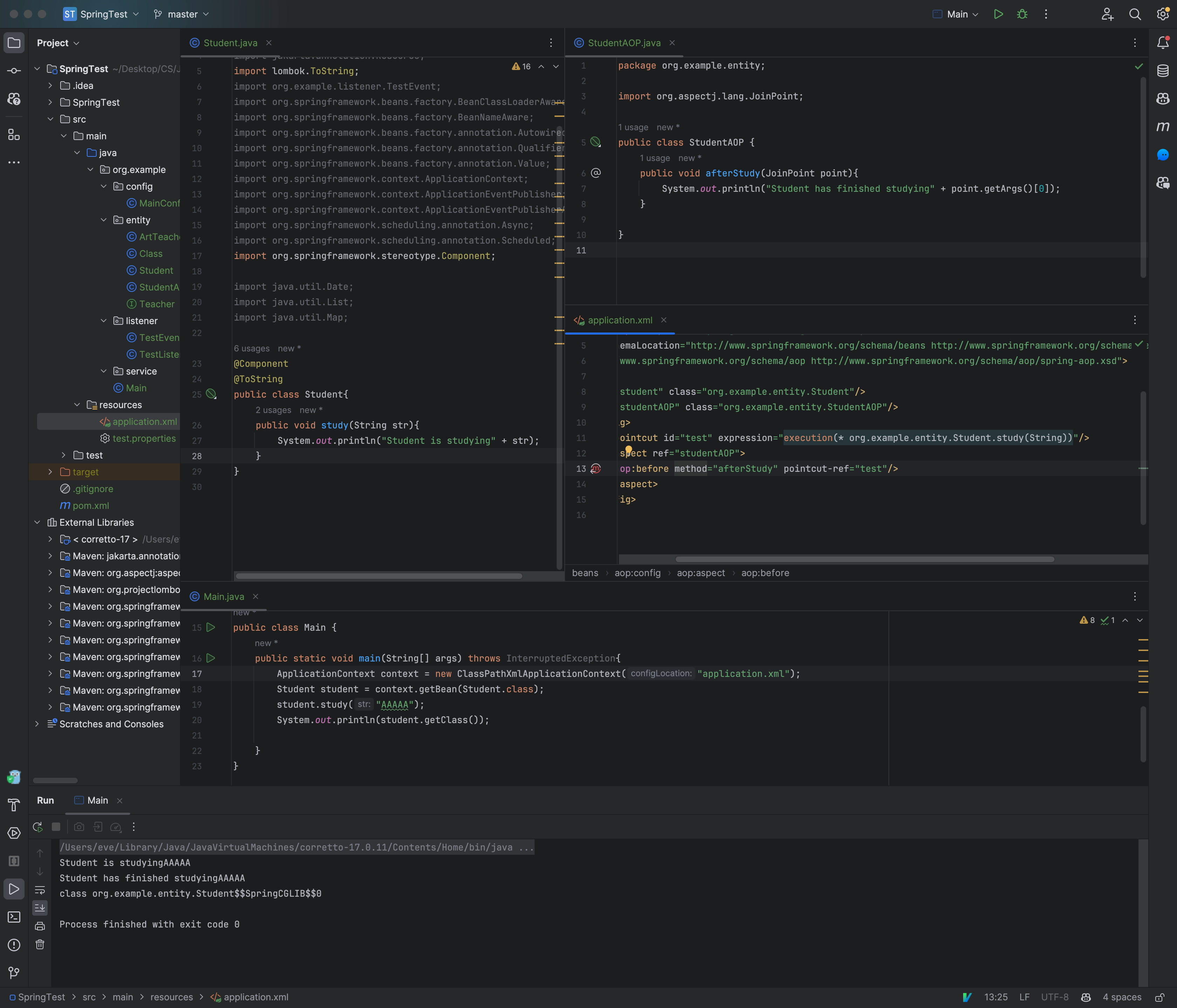
Task: Toggle the error stripe marker in StudentAOP.java
Action: (x=1139, y=66)
